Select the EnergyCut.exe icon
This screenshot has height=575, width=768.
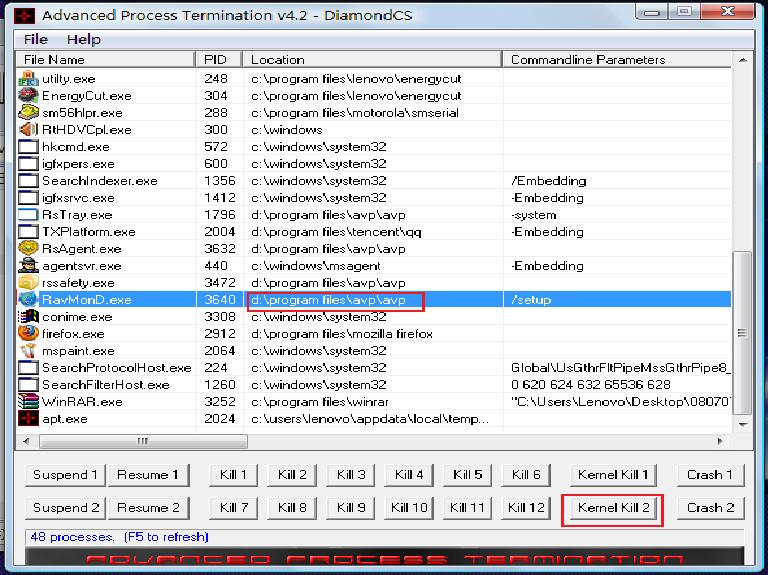click(28, 96)
